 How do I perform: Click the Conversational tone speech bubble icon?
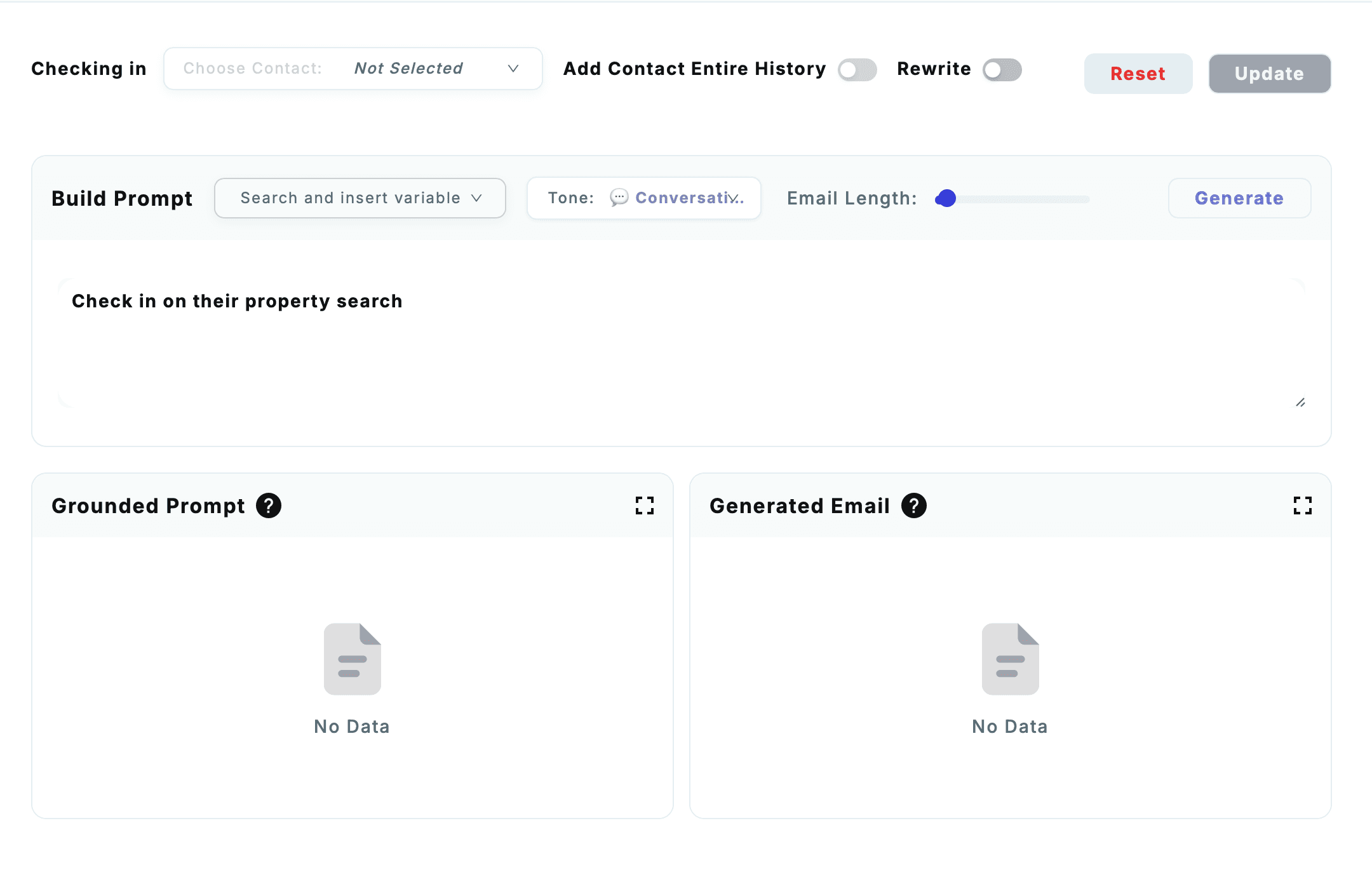619,197
